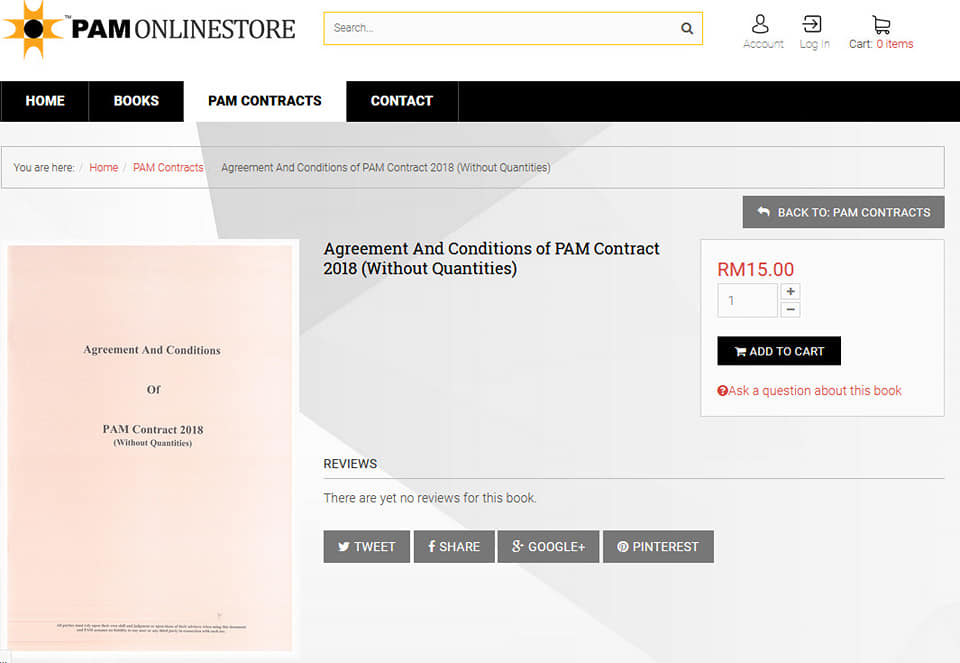The height and width of the screenshot is (663, 960).
Task: Open the CONTACT menu item
Action: [x=402, y=101]
